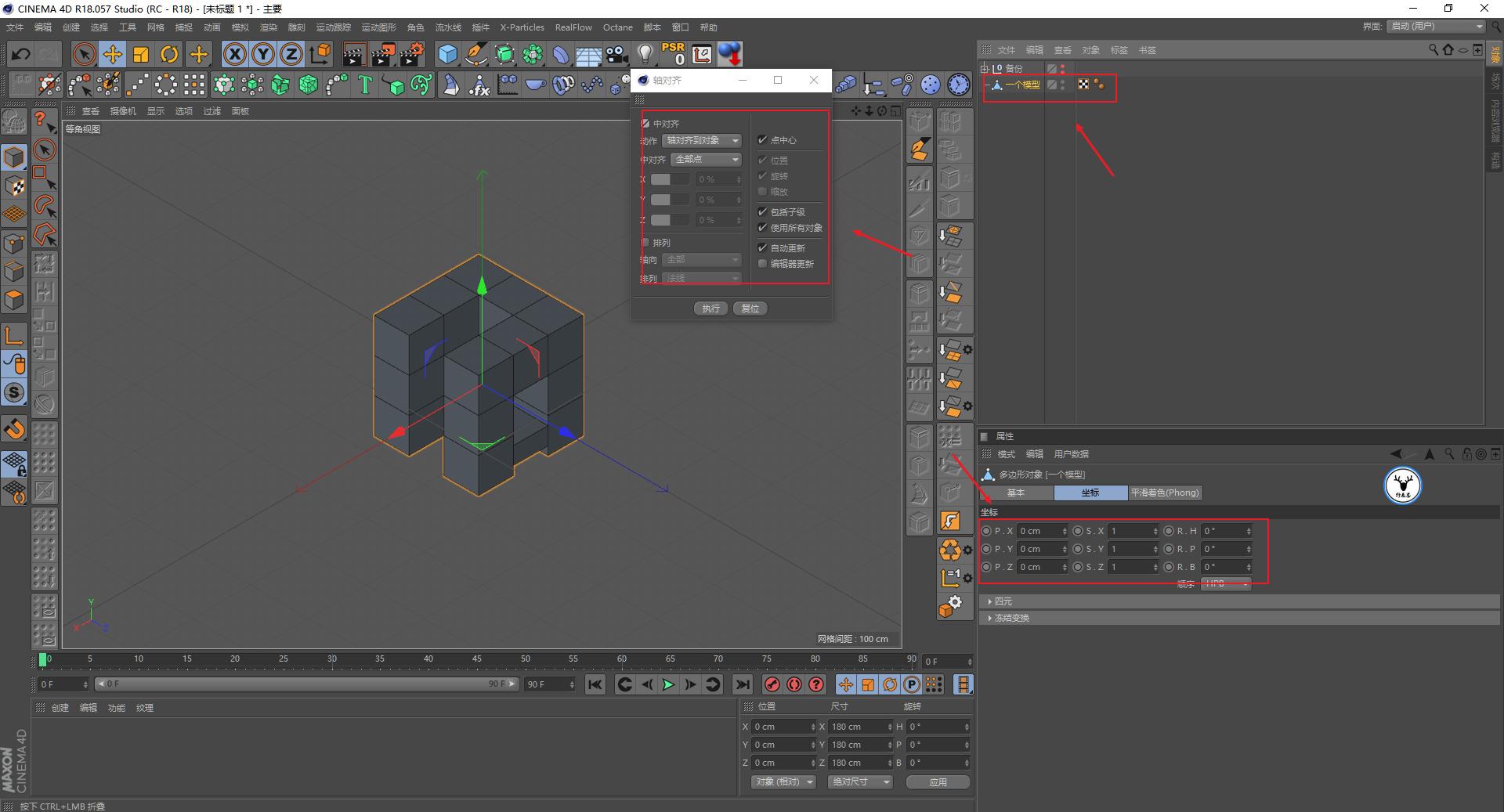The width and height of the screenshot is (1504, 812).
Task: Click the PSR reset icon
Action: (x=673, y=54)
